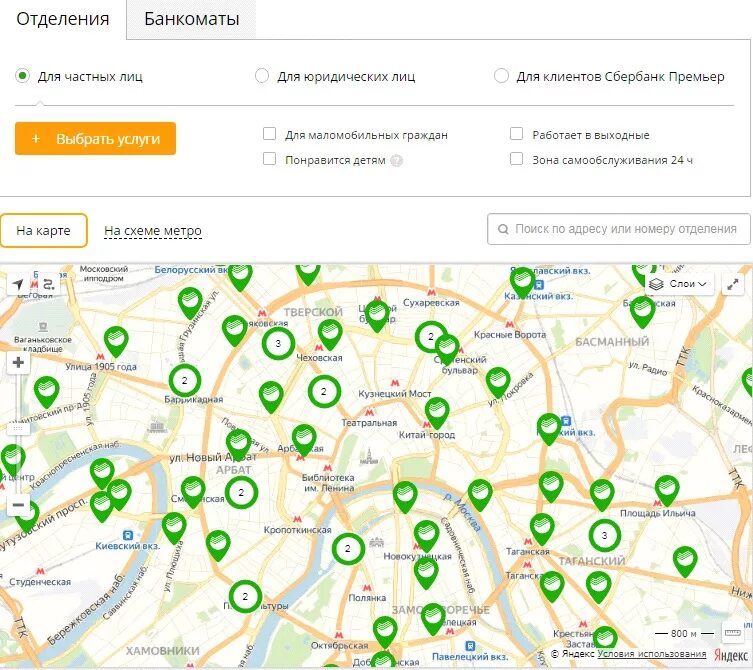Open cluster marker 2 in Арбат district
The height and width of the screenshot is (670, 753).
point(241,492)
